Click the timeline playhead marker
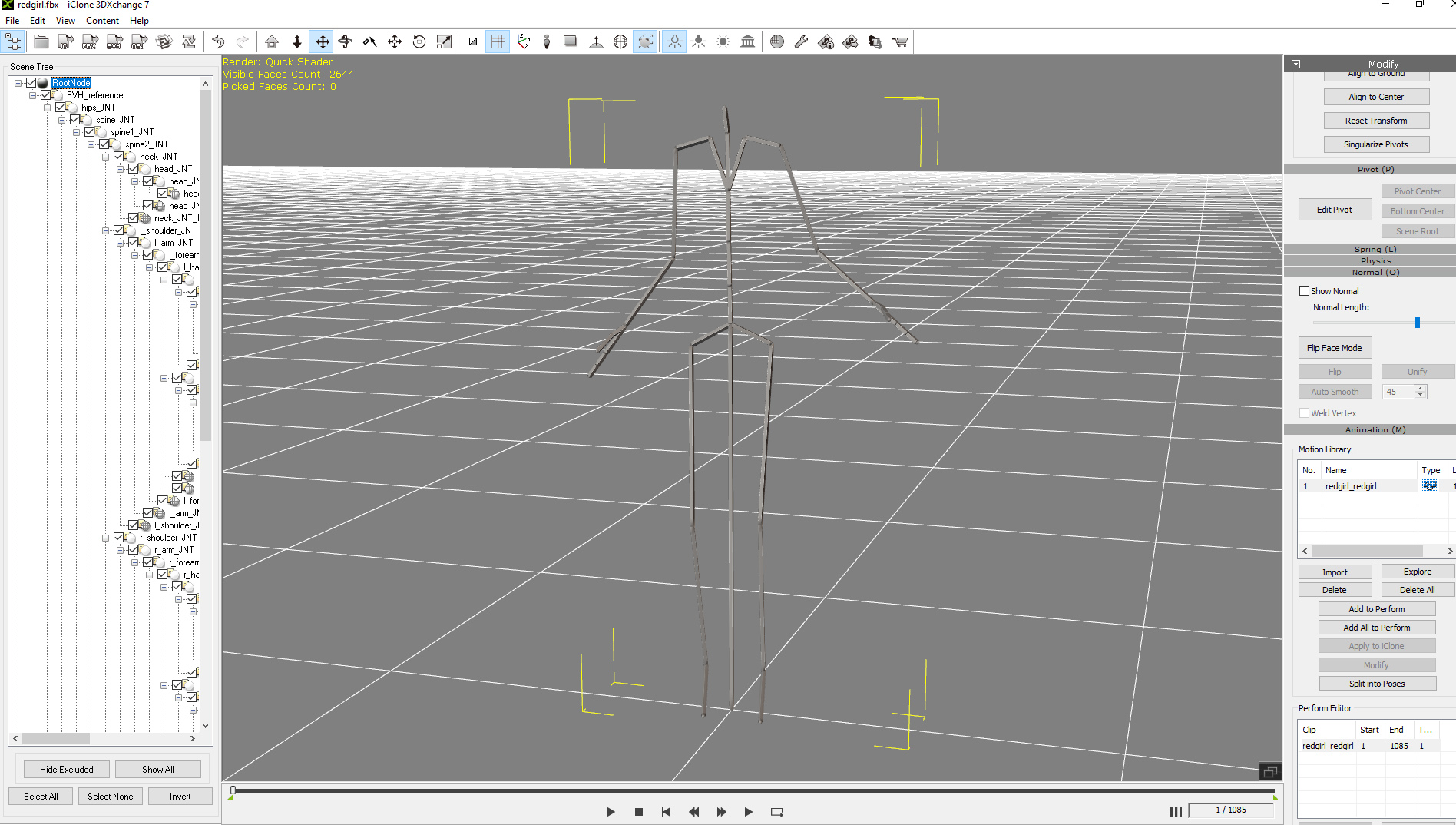This screenshot has height=825, width=1456. tap(233, 790)
